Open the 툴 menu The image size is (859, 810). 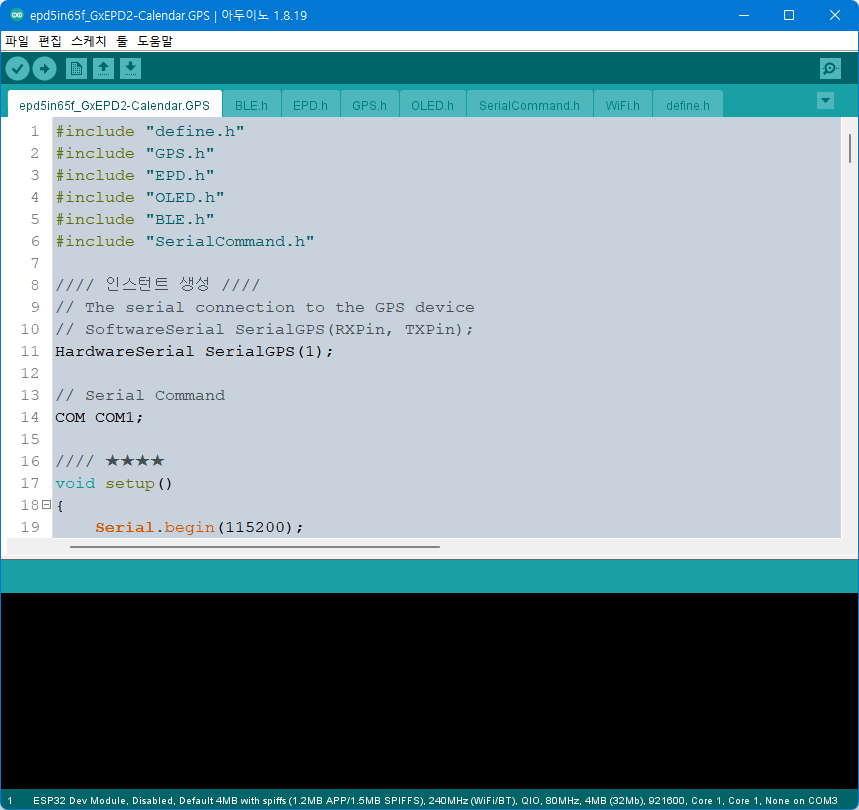click(122, 41)
